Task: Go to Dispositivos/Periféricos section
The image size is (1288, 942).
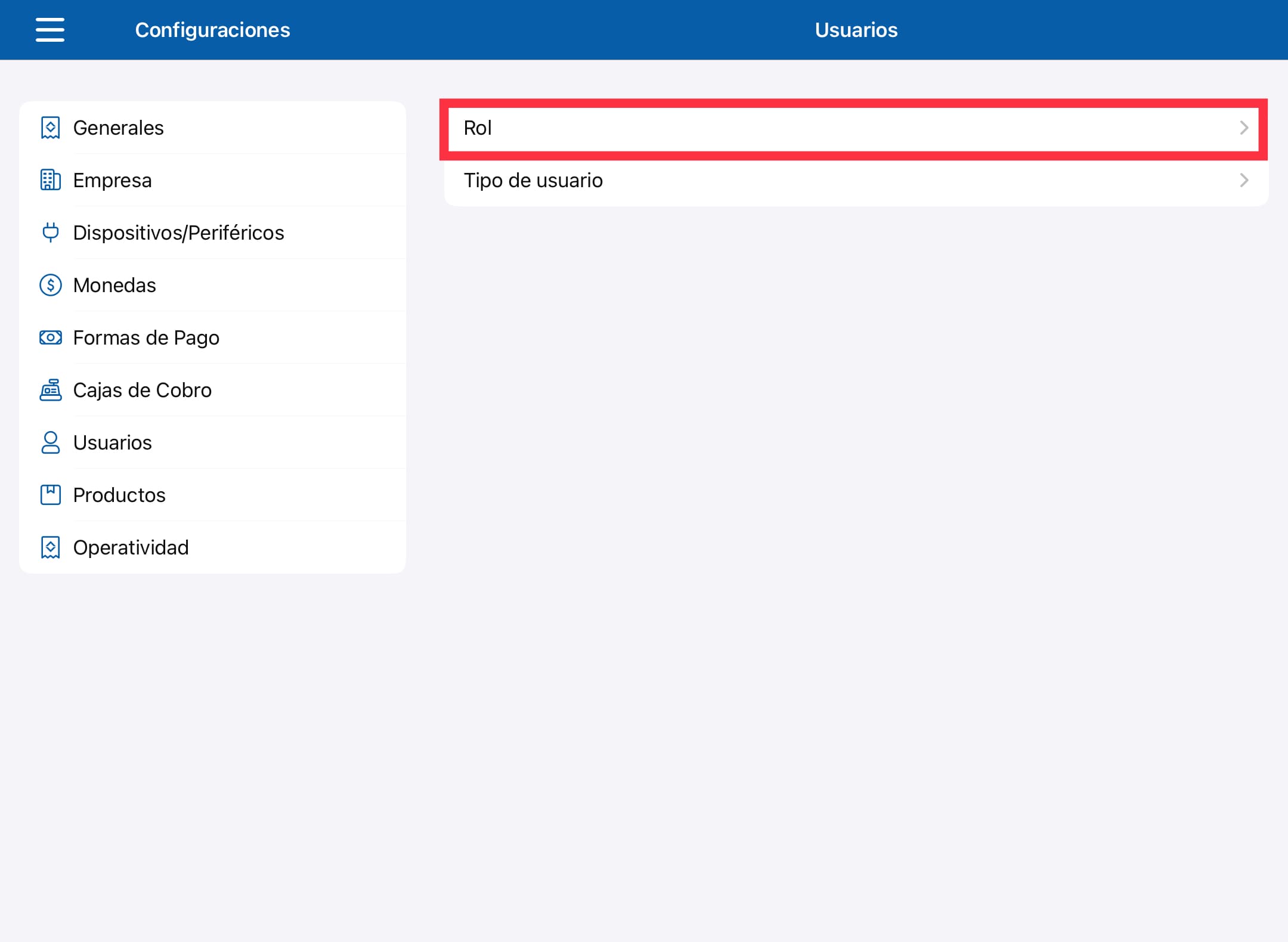Action: (x=213, y=233)
